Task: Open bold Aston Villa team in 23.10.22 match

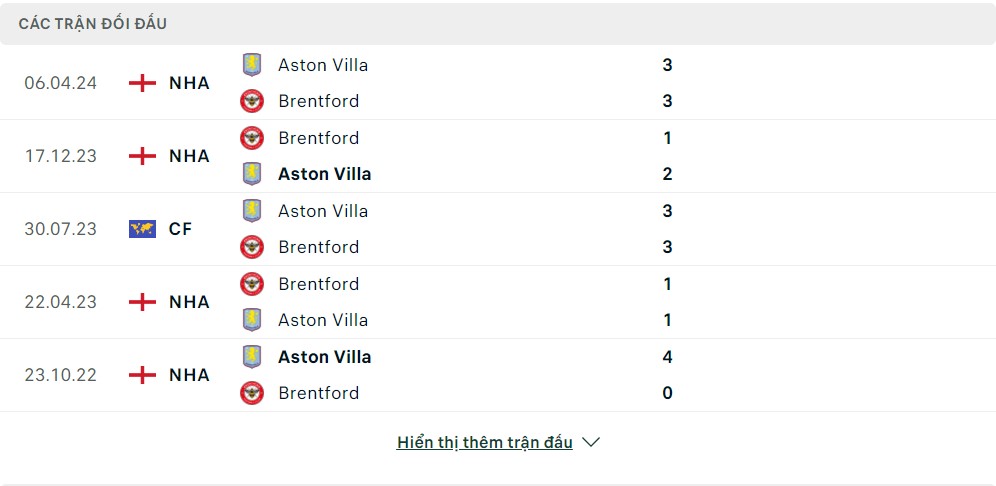Action: pyautogui.click(x=324, y=357)
